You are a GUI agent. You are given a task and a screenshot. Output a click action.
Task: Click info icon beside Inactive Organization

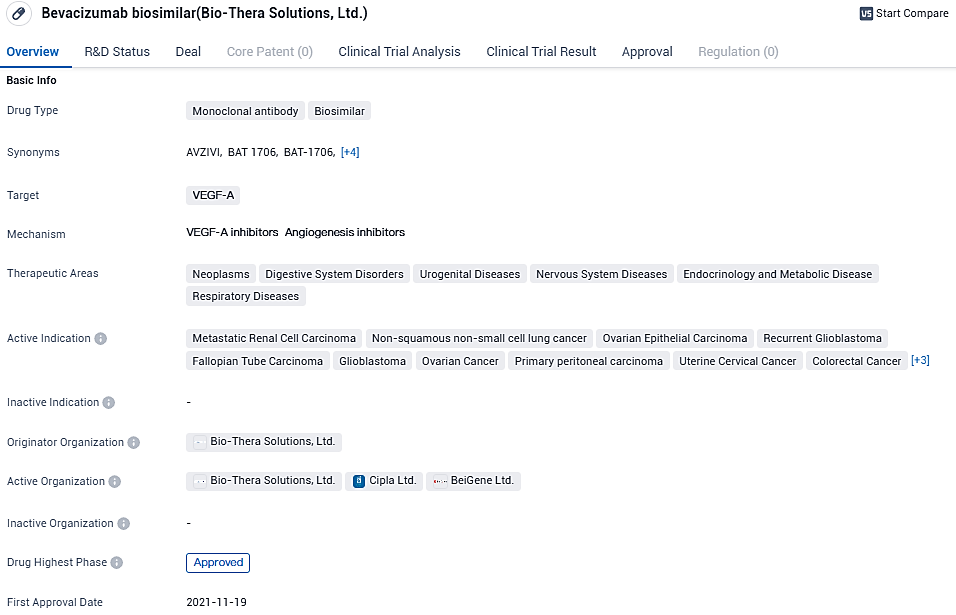click(x=124, y=524)
